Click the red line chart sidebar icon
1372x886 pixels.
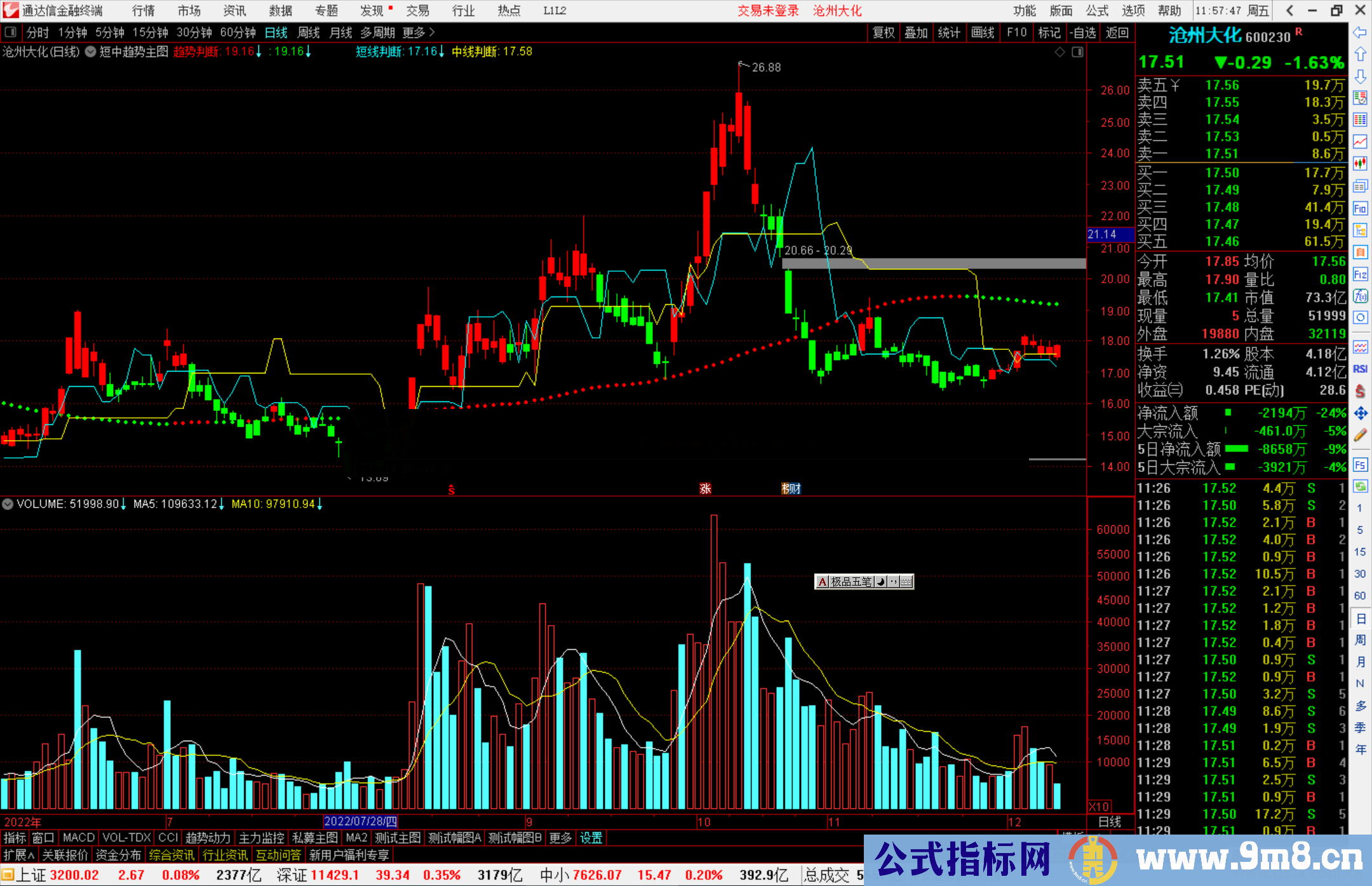click(1360, 142)
